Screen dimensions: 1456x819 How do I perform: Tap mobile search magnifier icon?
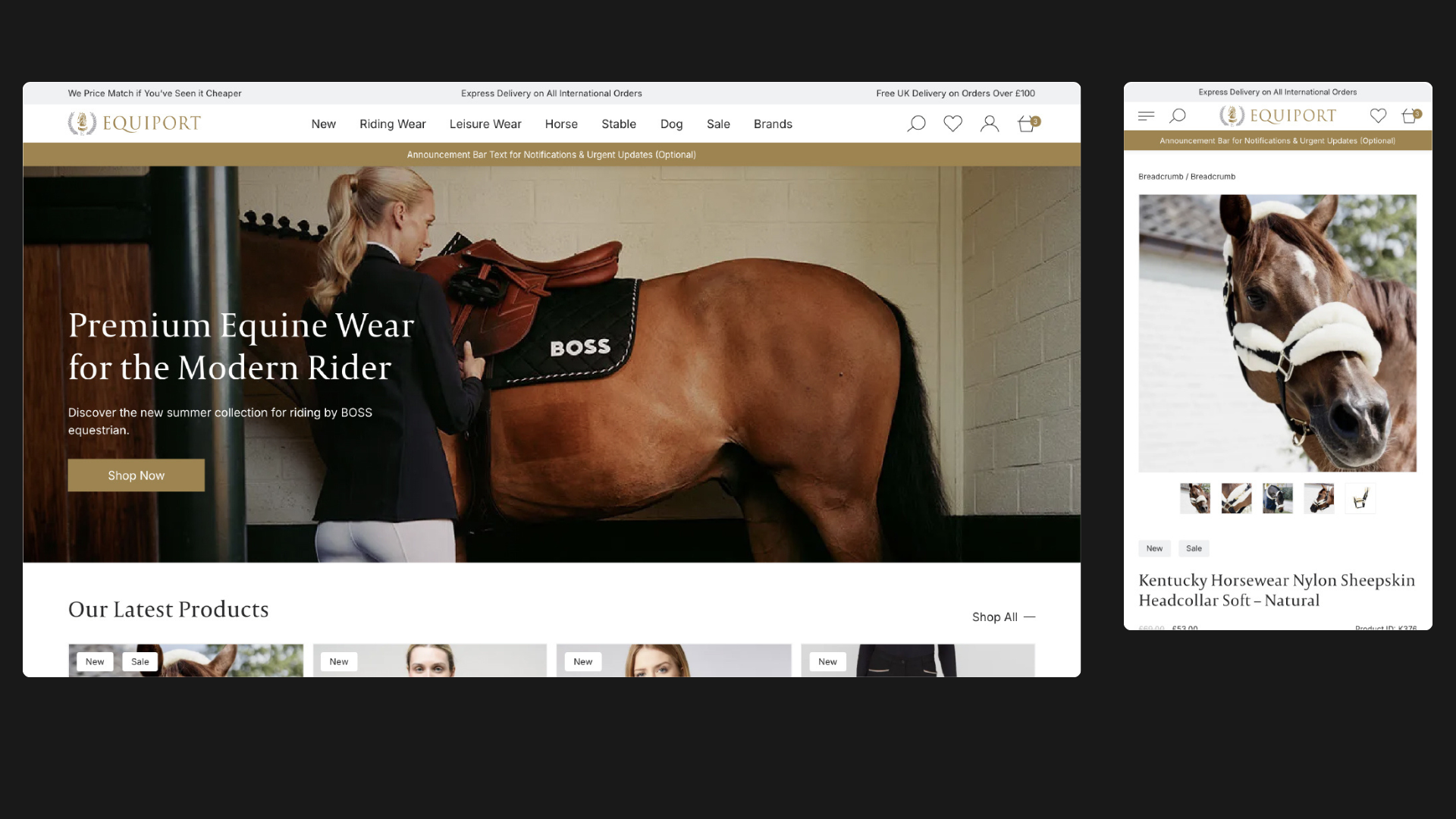click(1178, 116)
